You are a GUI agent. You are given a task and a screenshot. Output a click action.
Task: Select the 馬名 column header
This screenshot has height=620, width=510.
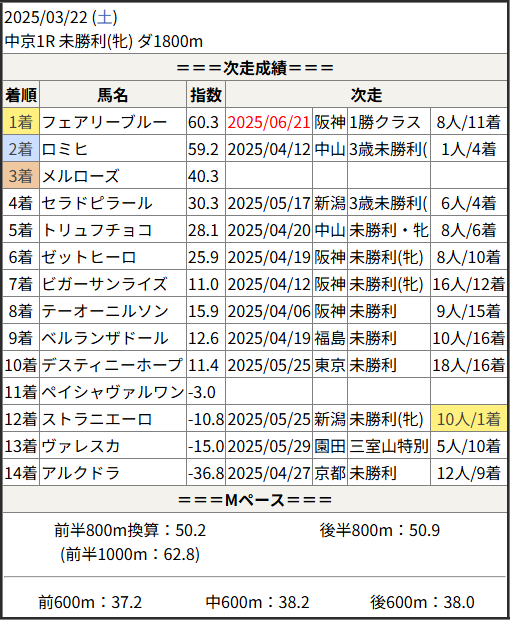[x=113, y=95]
